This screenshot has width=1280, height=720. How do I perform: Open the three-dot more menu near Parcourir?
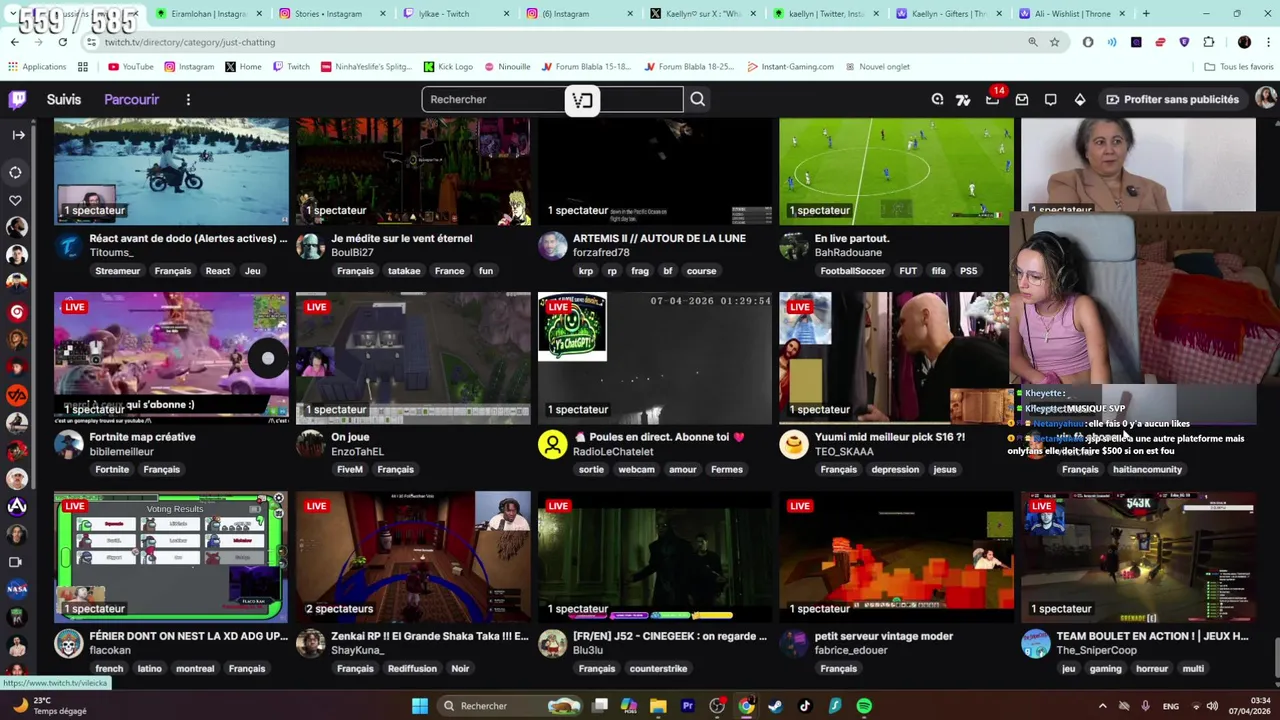click(188, 99)
